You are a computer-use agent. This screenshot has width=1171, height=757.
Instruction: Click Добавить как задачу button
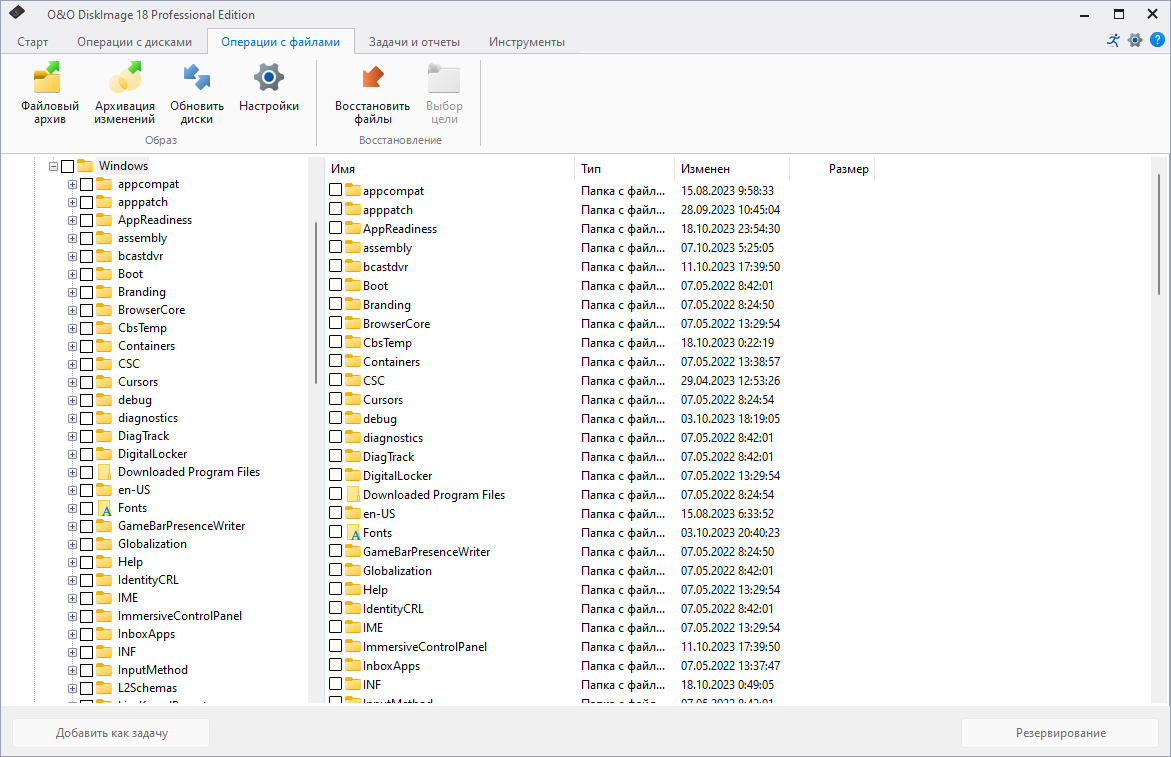(x=111, y=733)
